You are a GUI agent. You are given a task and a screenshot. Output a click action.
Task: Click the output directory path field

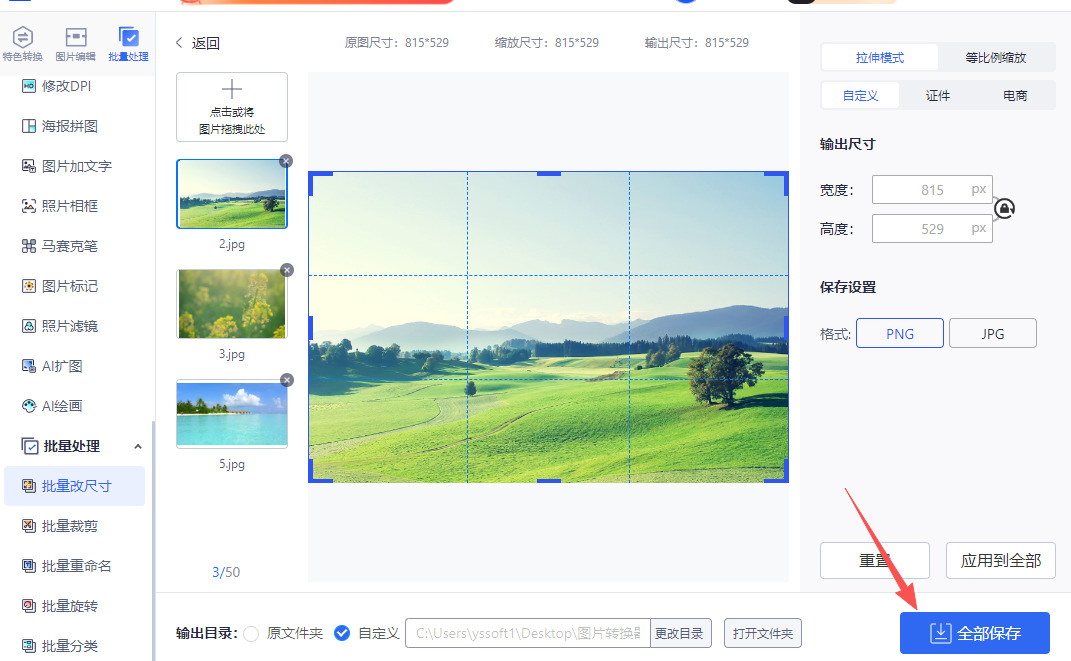coord(528,633)
